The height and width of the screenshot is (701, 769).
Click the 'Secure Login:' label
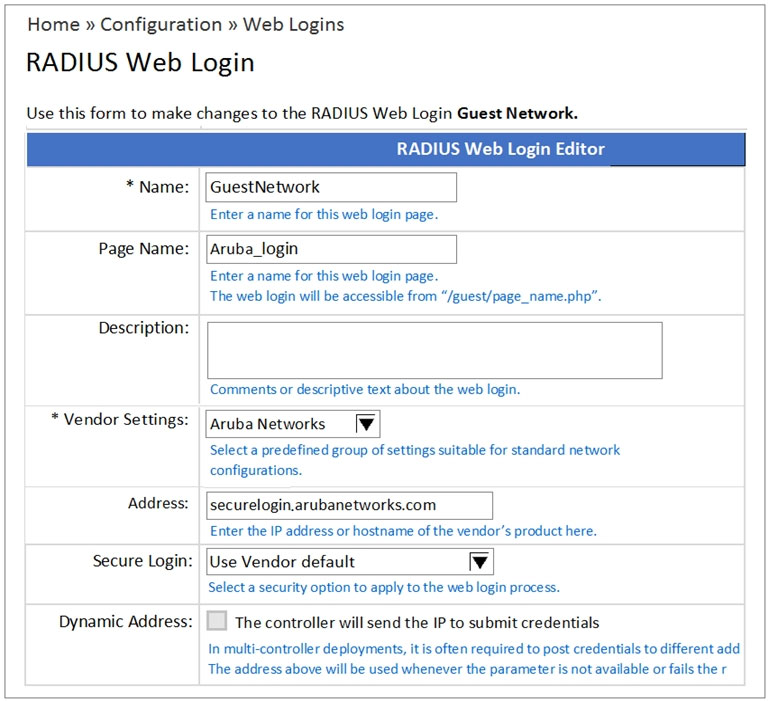[x=143, y=561]
